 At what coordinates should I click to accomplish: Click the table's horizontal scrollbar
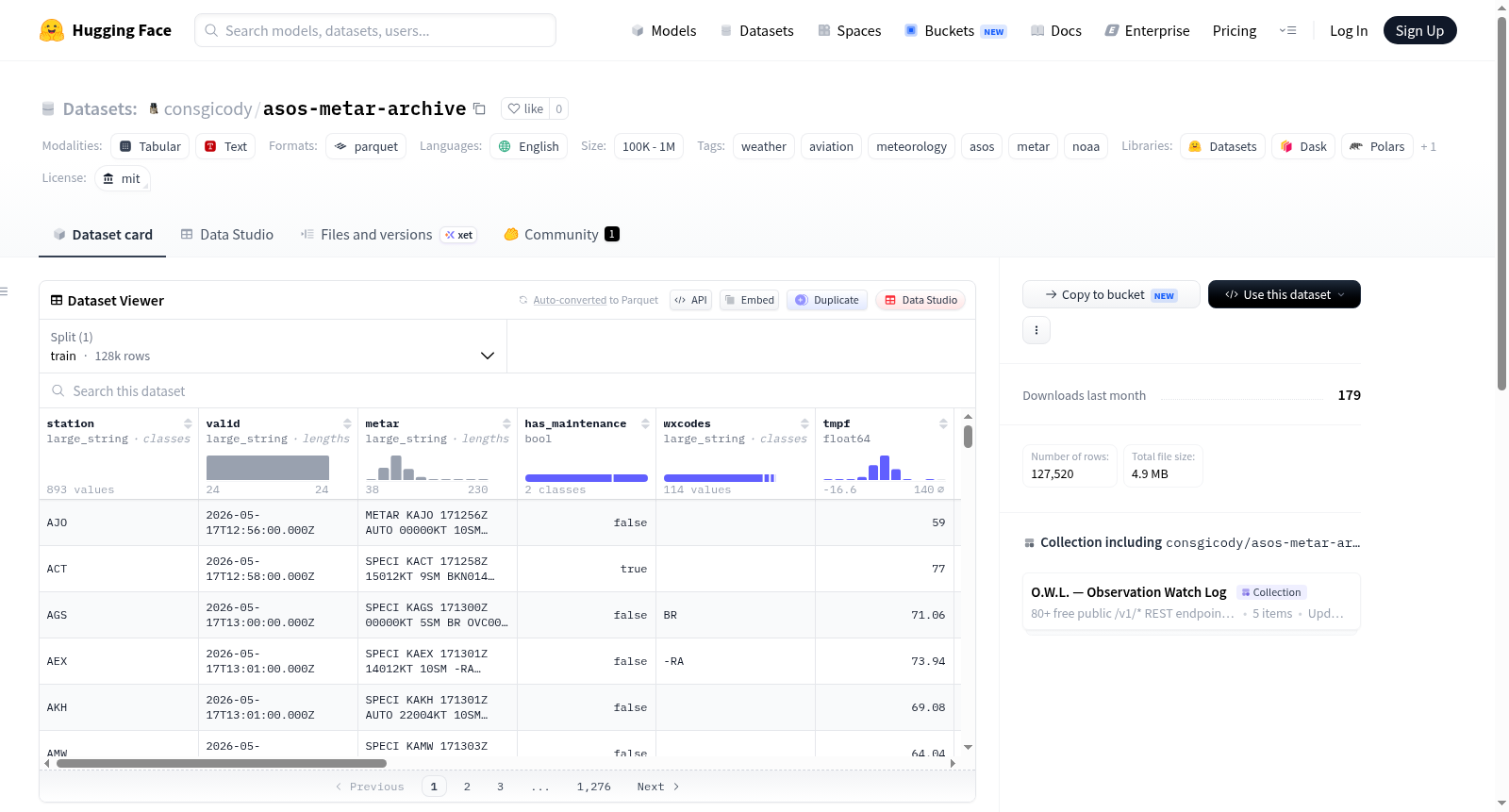pos(222,763)
